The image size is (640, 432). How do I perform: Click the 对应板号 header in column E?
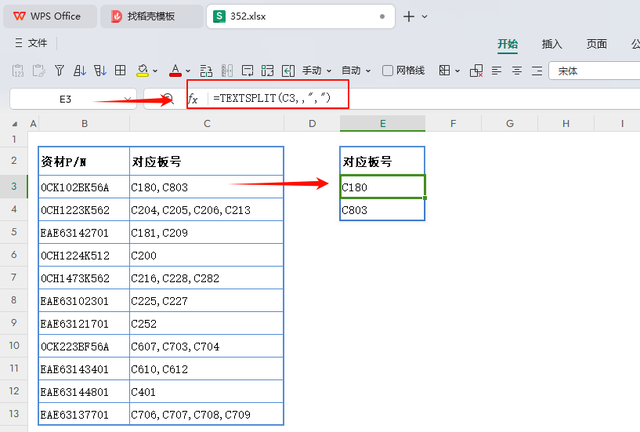click(382, 162)
